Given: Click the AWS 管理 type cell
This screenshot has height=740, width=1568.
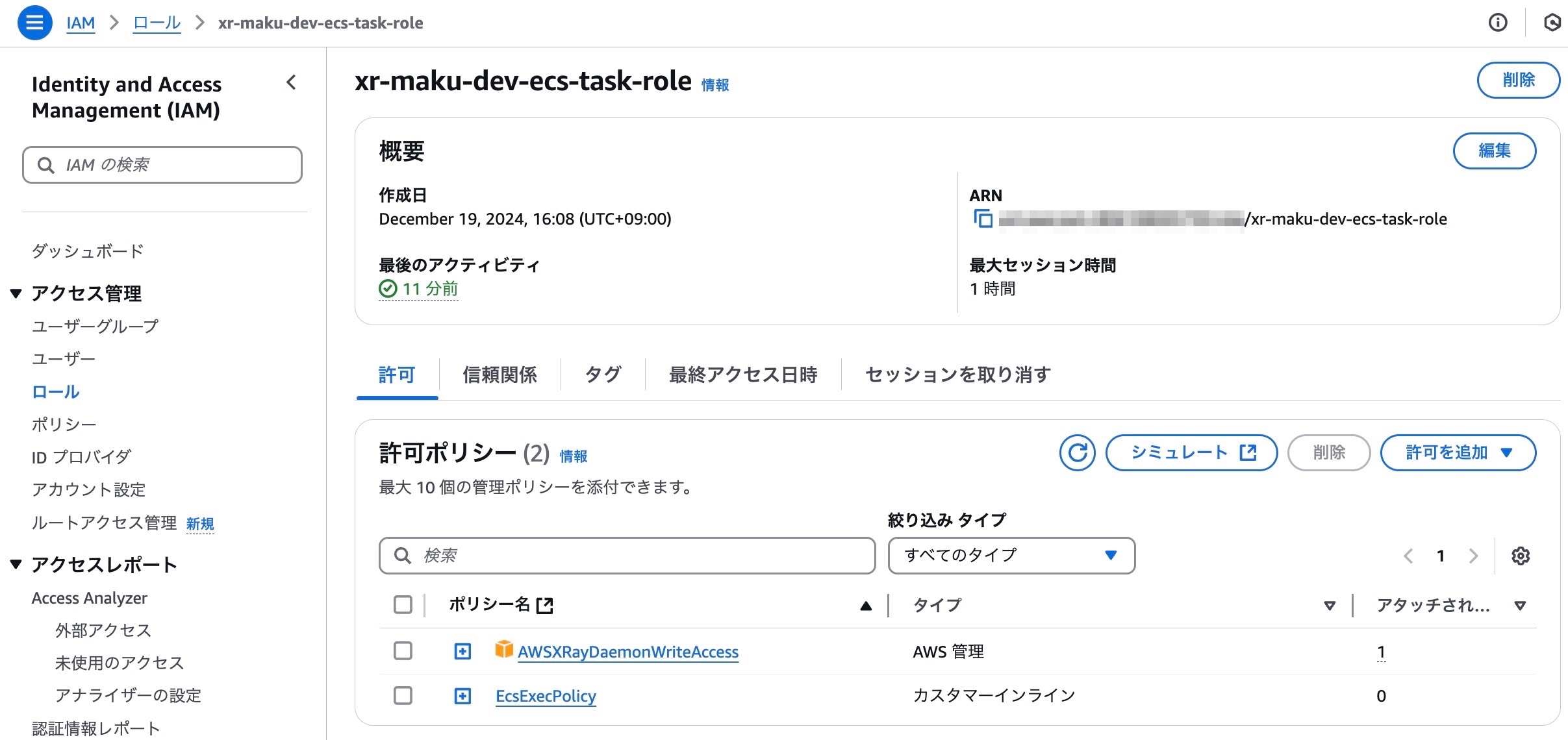Looking at the screenshot, I should [948, 651].
